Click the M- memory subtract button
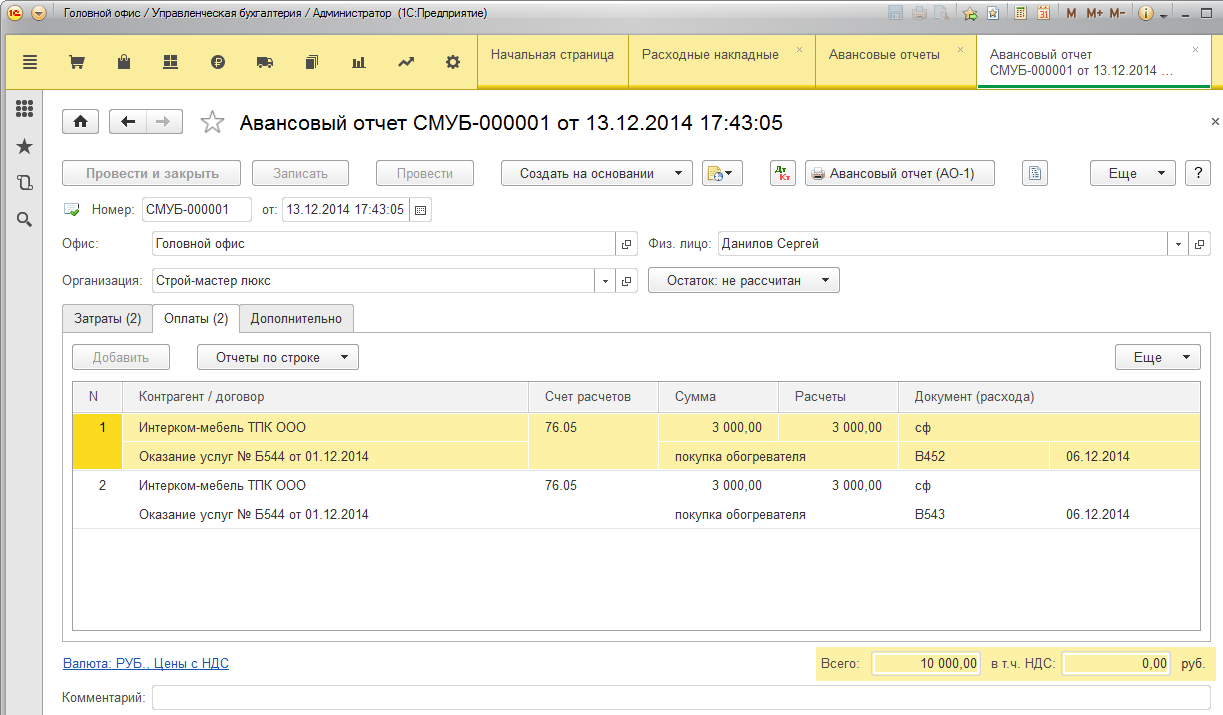This screenshot has width=1223, height=715. (x=1118, y=14)
